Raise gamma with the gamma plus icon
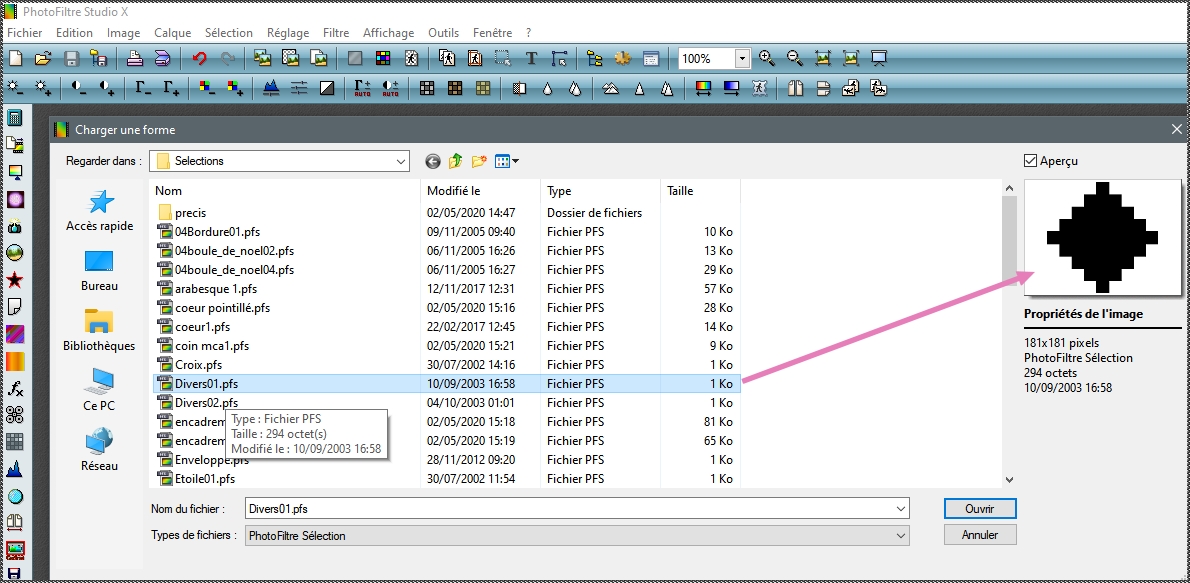 click(x=172, y=89)
